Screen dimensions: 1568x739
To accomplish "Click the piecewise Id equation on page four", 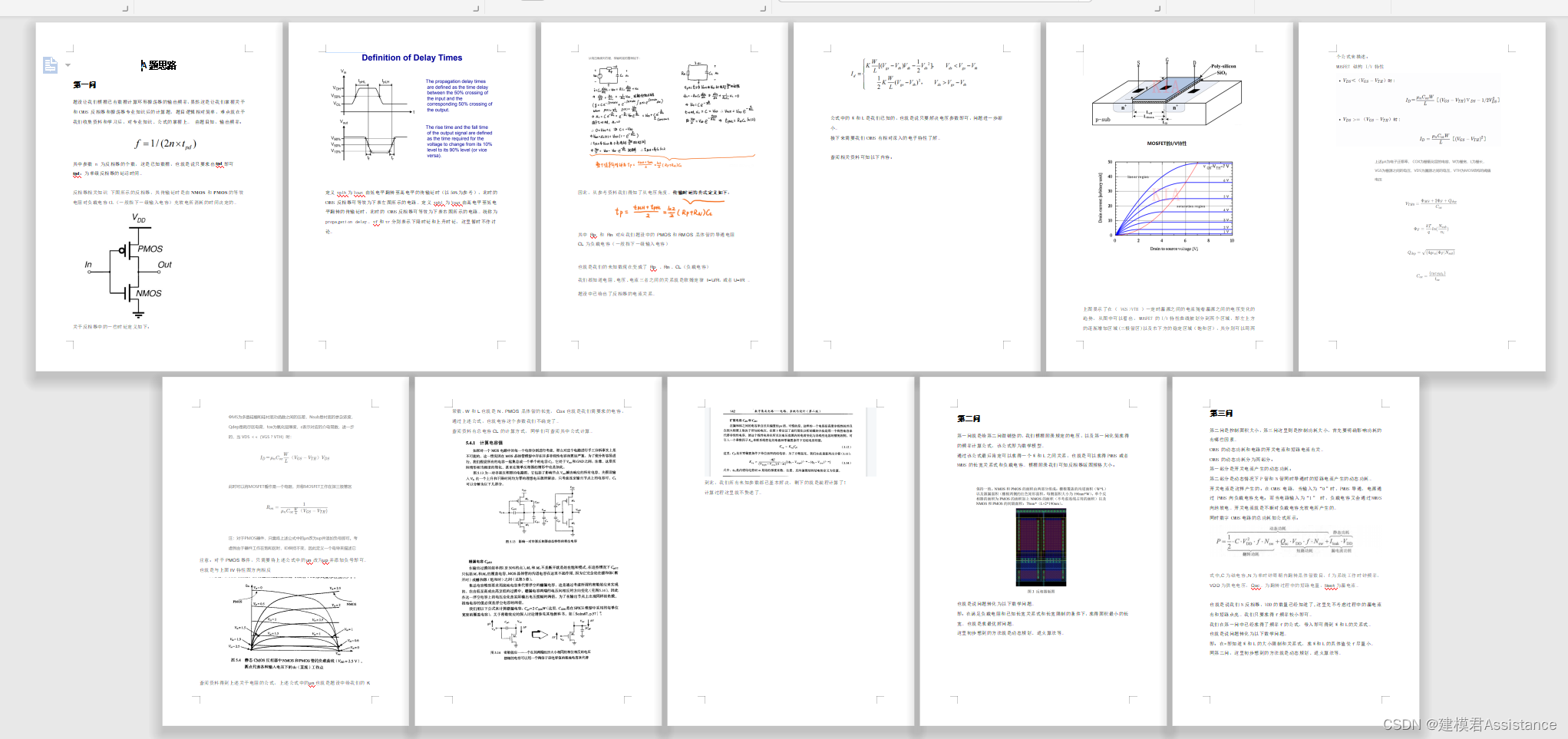I will pos(913,74).
